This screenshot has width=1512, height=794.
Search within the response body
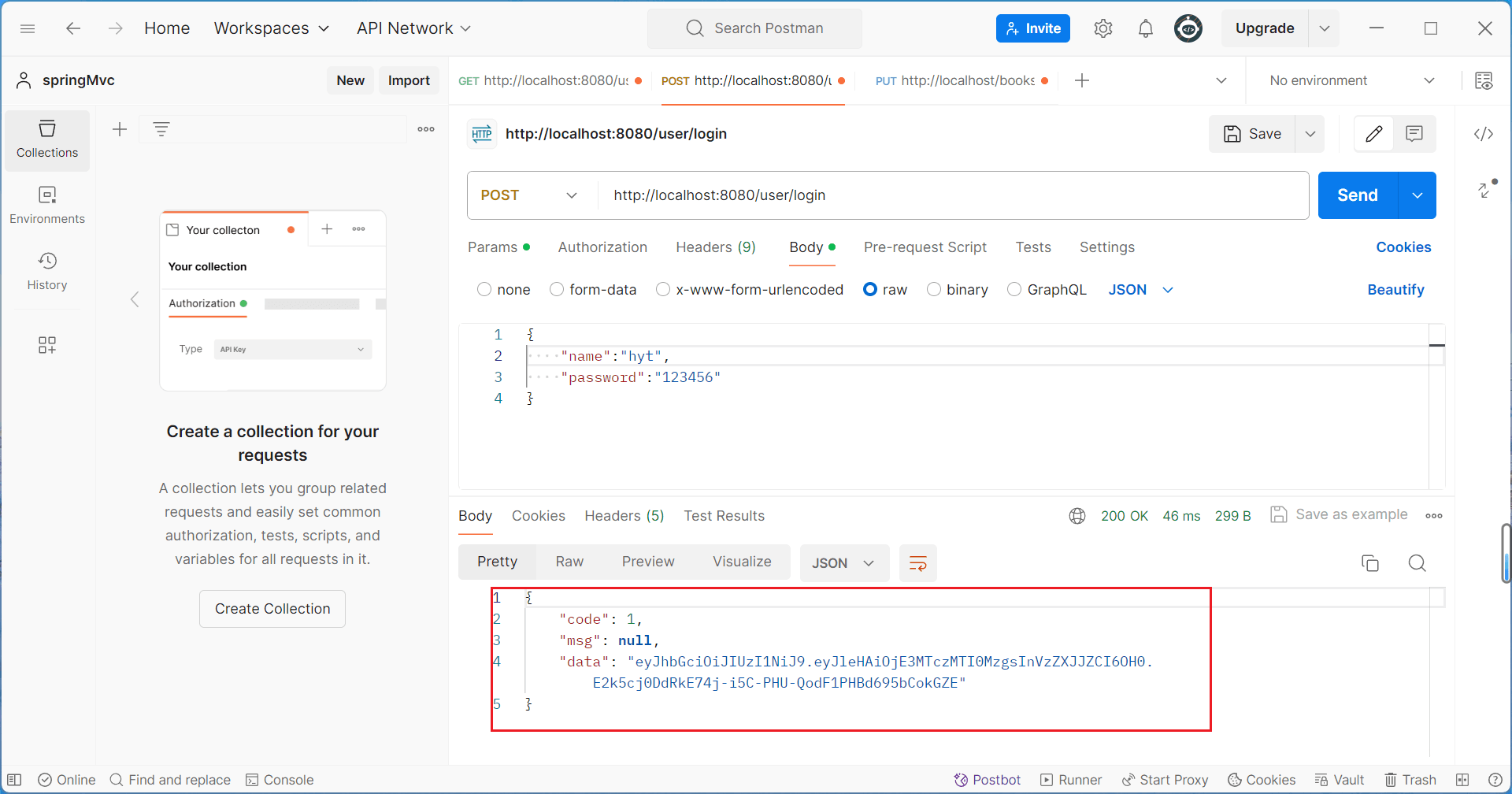coord(1417,563)
